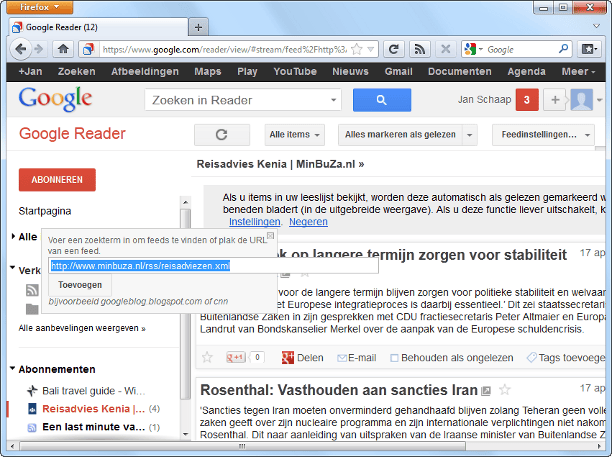
Task: Click the Reisadvies Kenia feed favicon
Action: click(32, 409)
